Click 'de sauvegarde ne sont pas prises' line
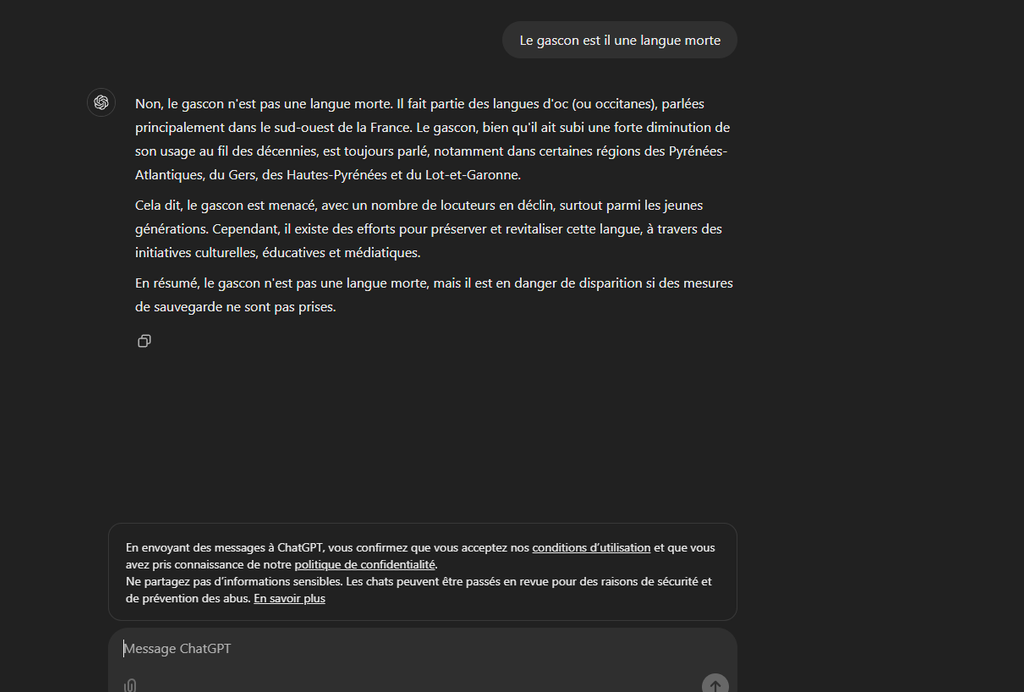The width and height of the screenshot is (1024, 692). coord(235,307)
